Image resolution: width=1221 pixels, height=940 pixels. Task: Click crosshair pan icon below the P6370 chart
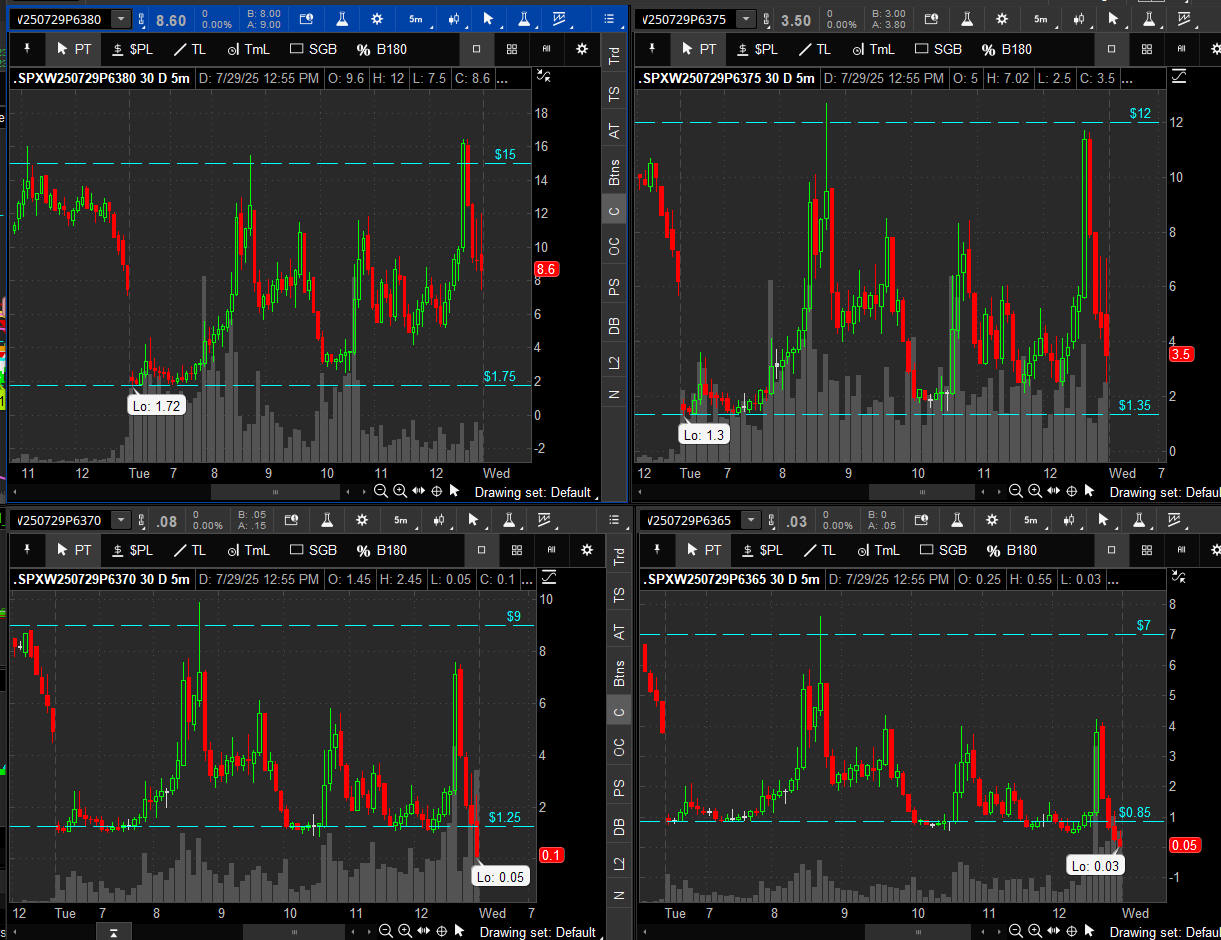coord(440,932)
